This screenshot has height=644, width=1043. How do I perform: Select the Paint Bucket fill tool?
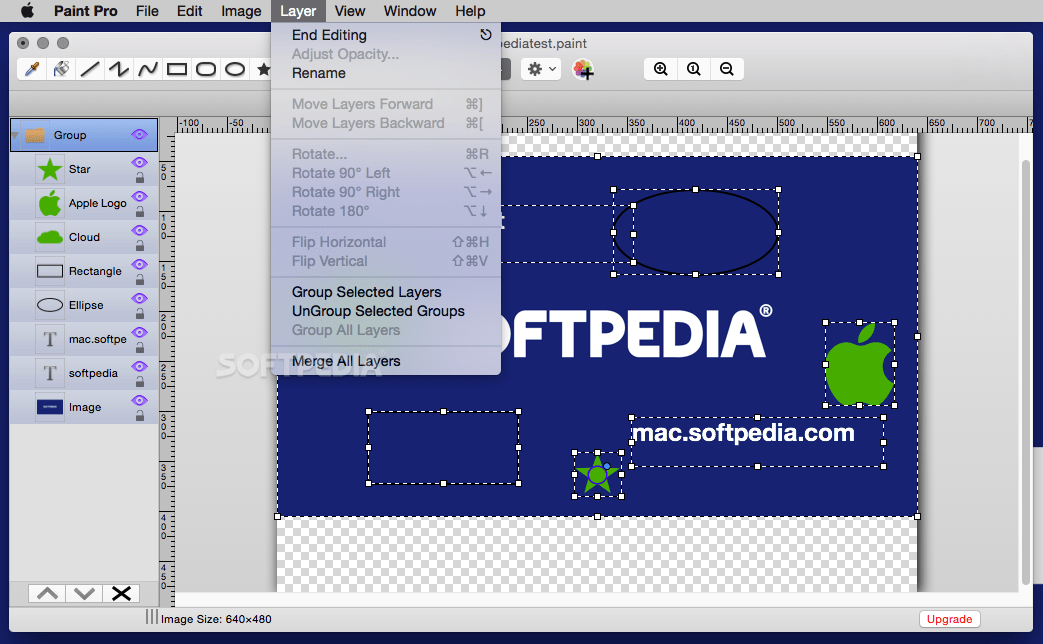[x=62, y=68]
